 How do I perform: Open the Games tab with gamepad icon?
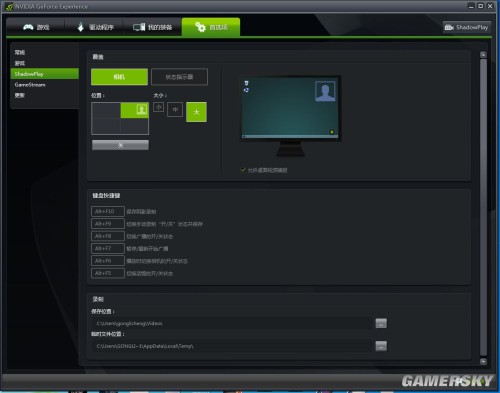pyautogui.click(x=36, y=27)
